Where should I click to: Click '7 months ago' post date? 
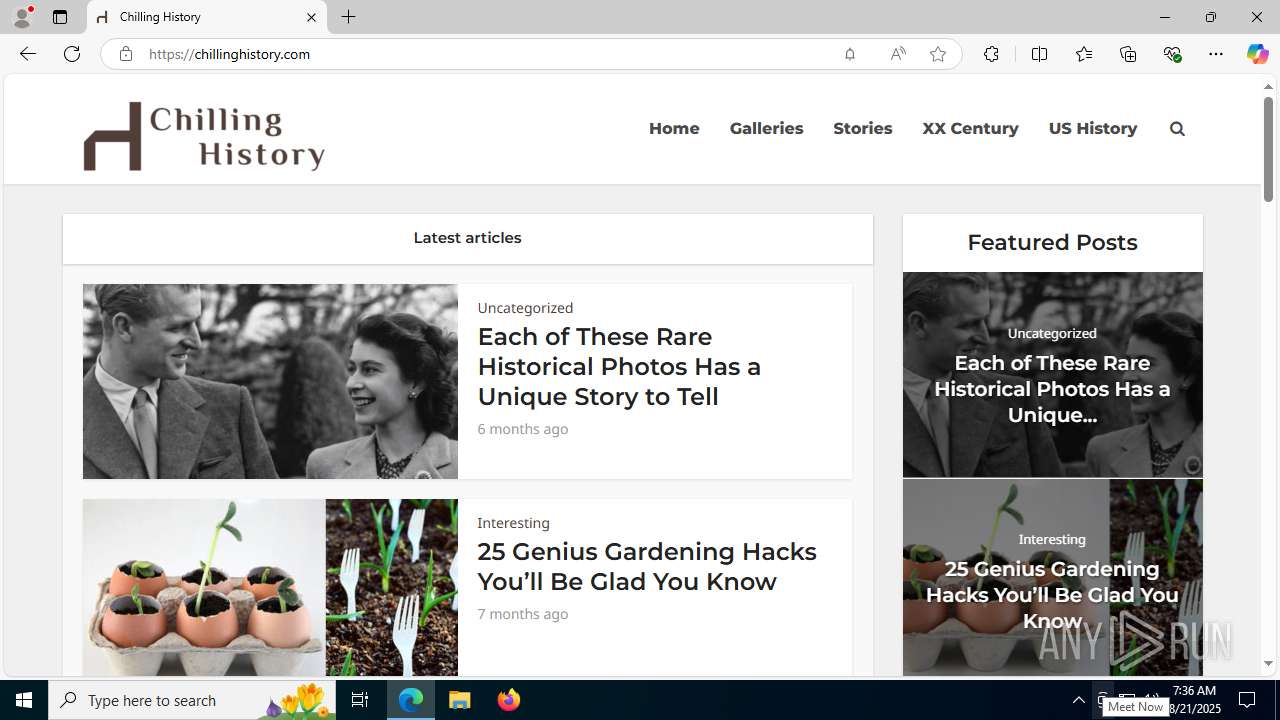[523, 614]
